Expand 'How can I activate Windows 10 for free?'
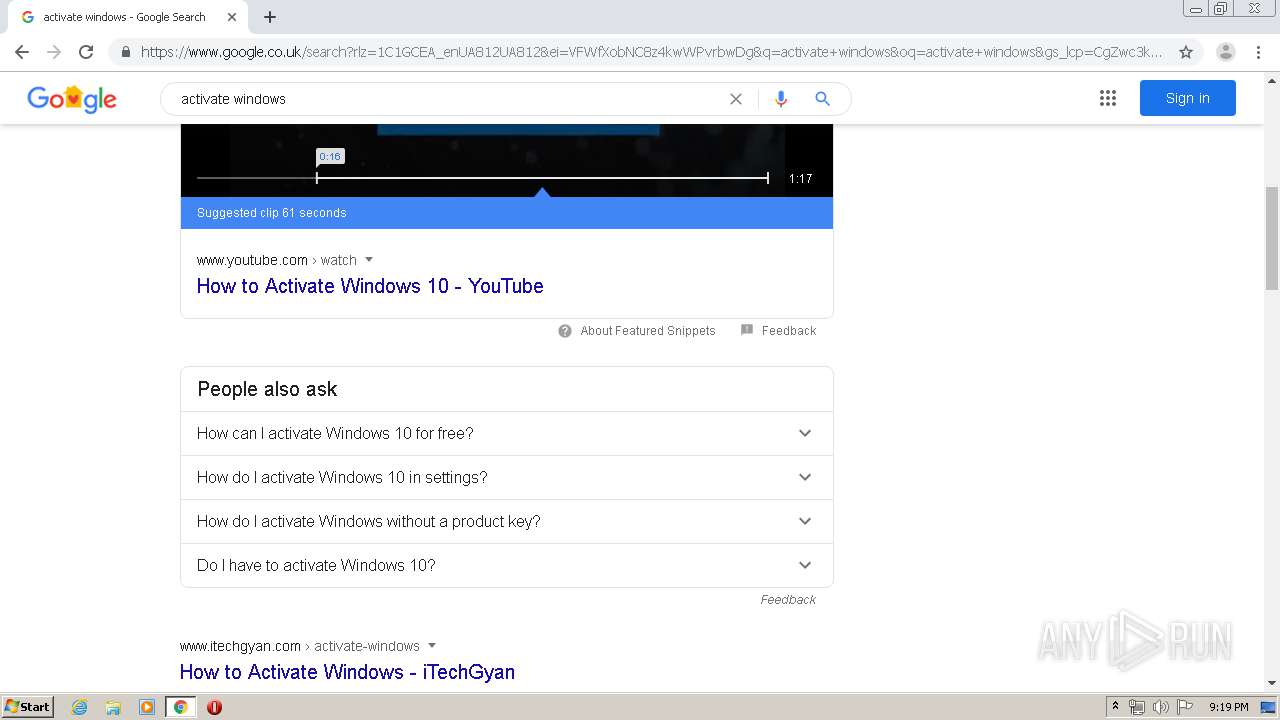 (507, 433)
